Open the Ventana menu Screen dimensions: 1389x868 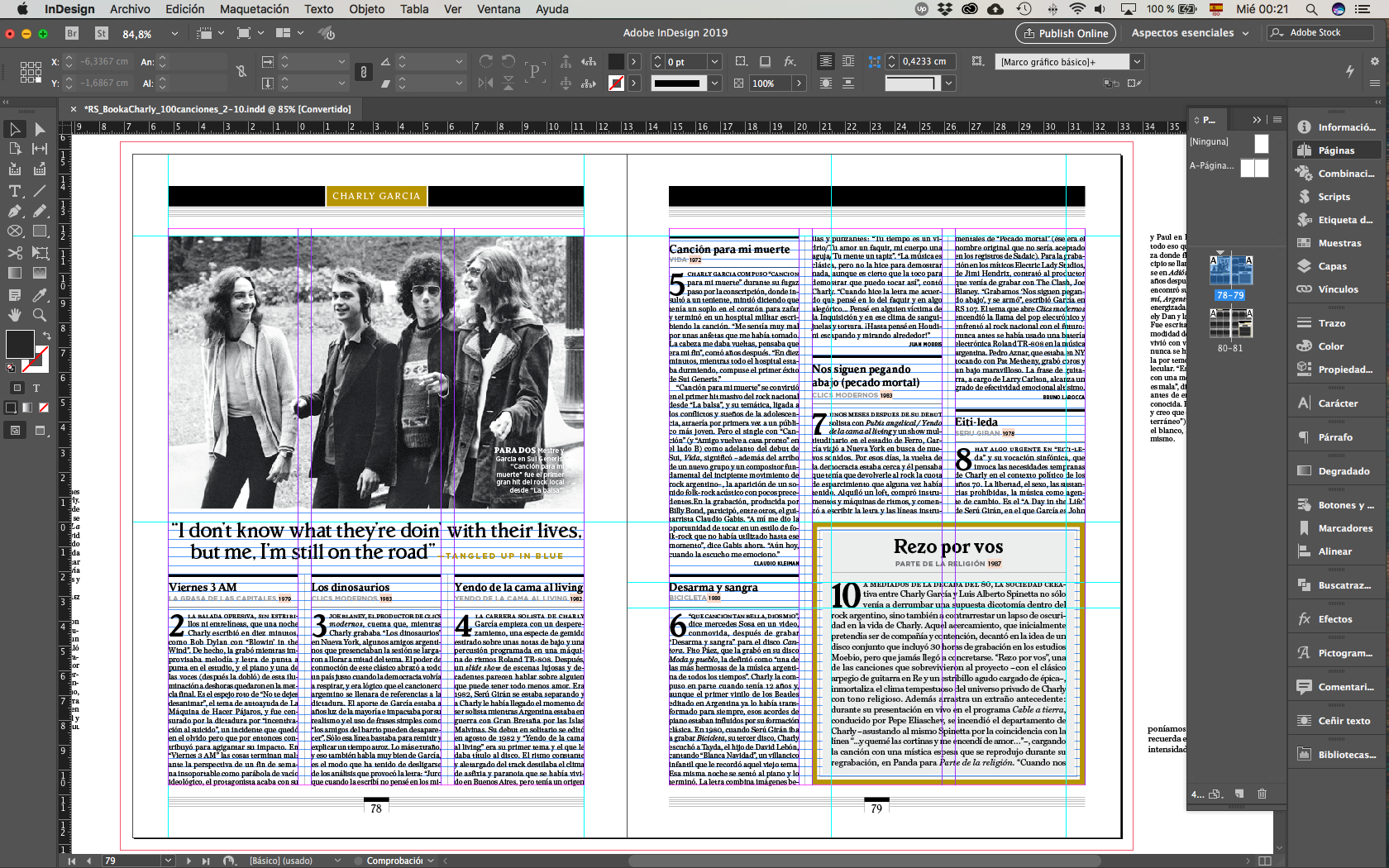pos(499,9)
